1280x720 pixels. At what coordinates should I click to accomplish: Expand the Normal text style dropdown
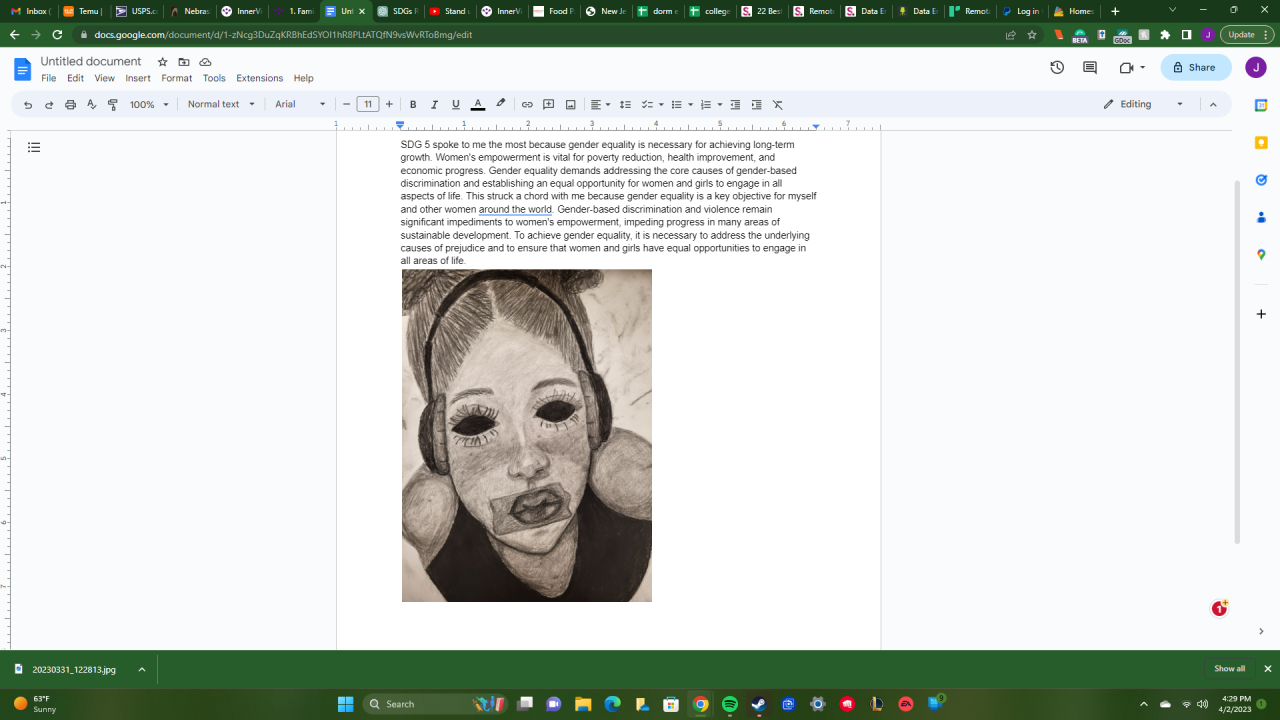(221, 104)
